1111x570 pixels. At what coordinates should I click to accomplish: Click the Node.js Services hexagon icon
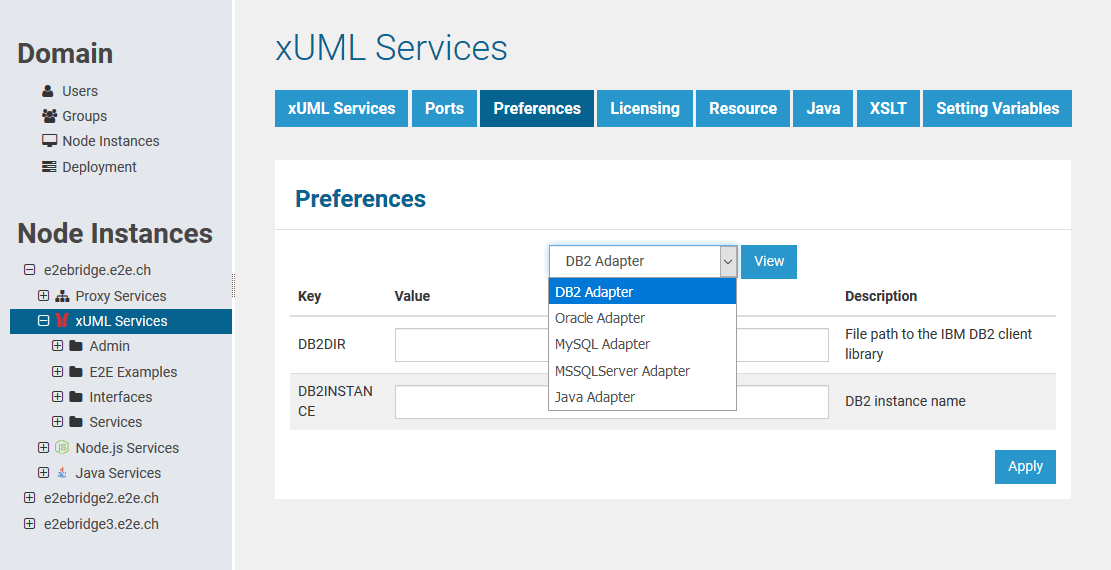[x=62, y=448]
